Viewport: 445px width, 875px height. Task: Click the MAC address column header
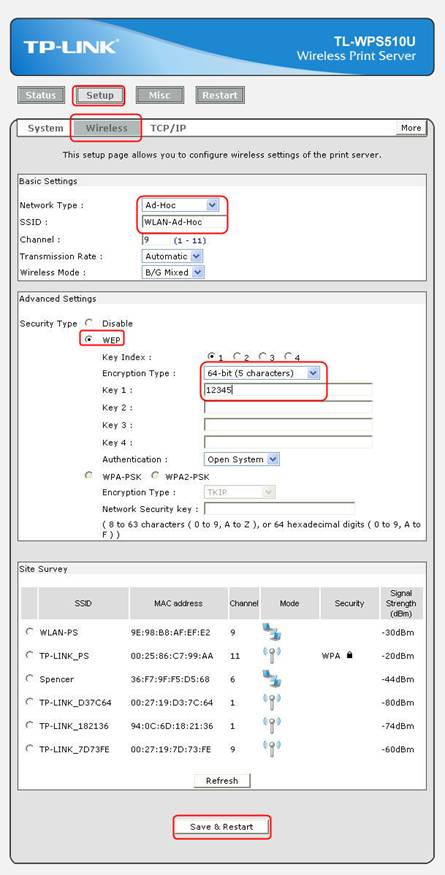point(179,603)
